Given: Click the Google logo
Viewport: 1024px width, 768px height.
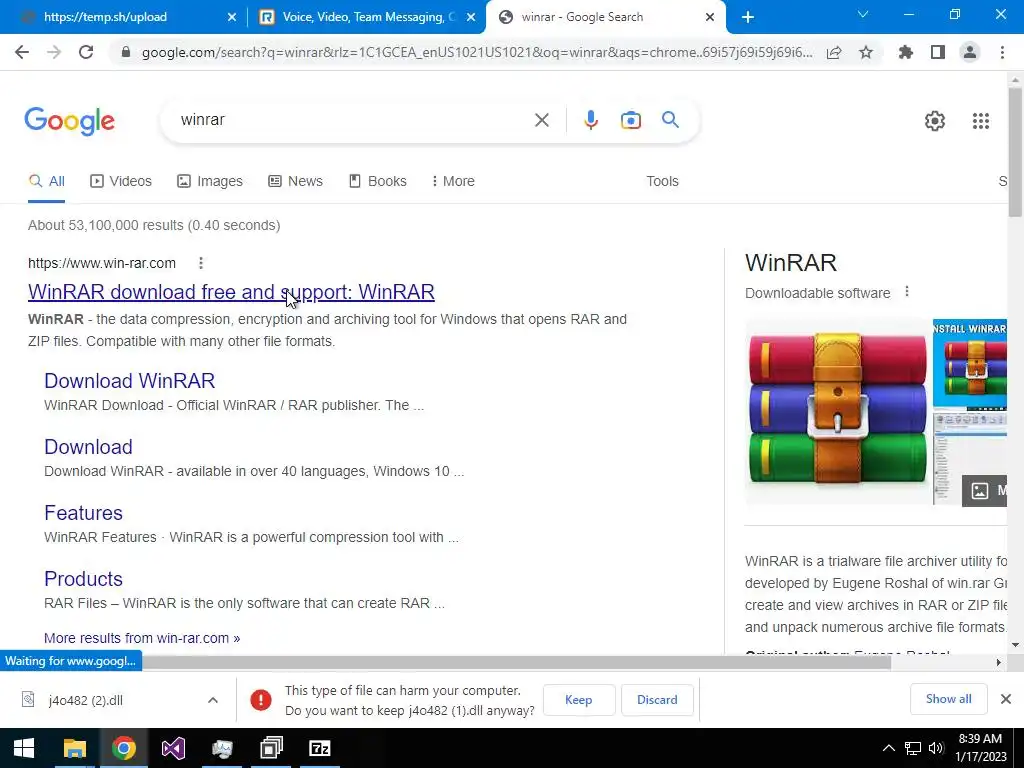Looking at the screenshot, I should (x=69, y=121).
